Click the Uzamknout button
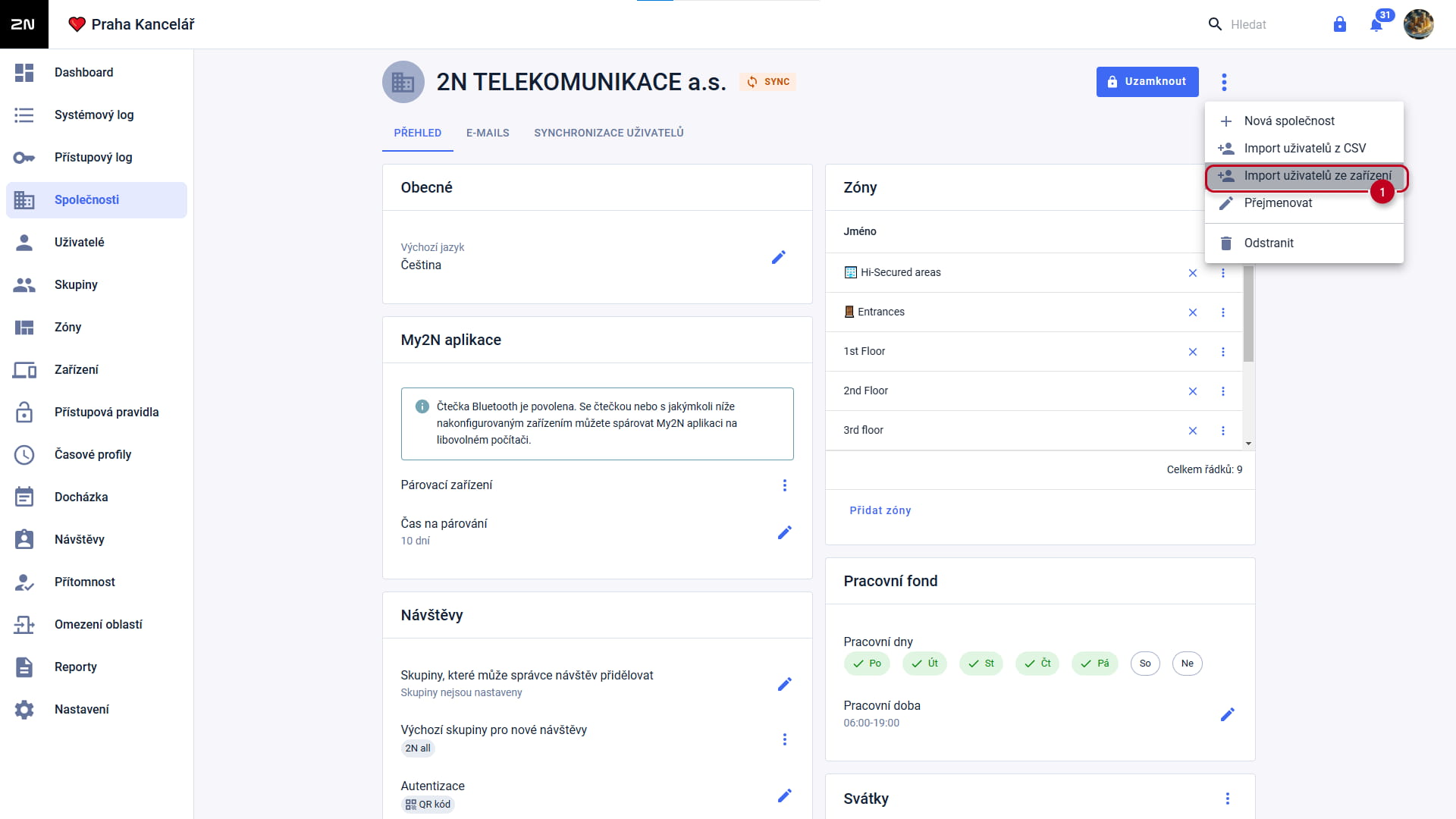Viewport: 1456px width, 819px height. [x=1147, y=82]
